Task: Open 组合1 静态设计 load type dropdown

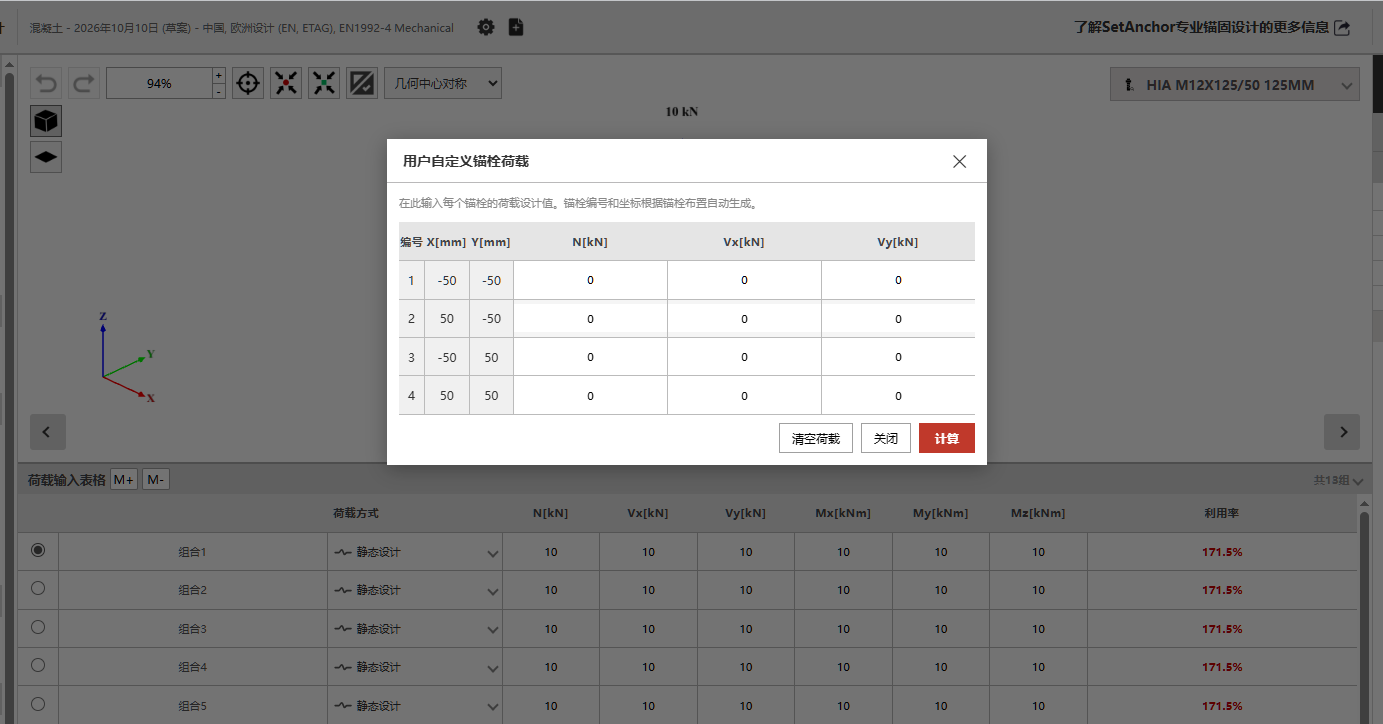Action: tap(415, 552)
